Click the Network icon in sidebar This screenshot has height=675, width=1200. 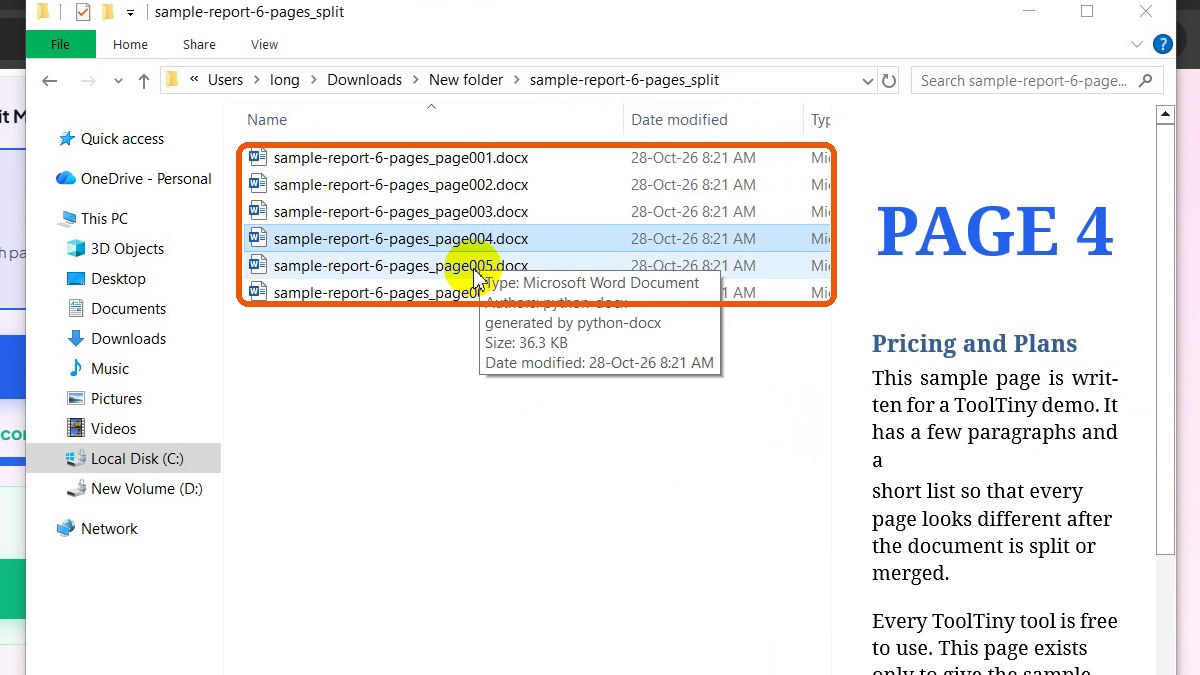[x=66, y=529]
